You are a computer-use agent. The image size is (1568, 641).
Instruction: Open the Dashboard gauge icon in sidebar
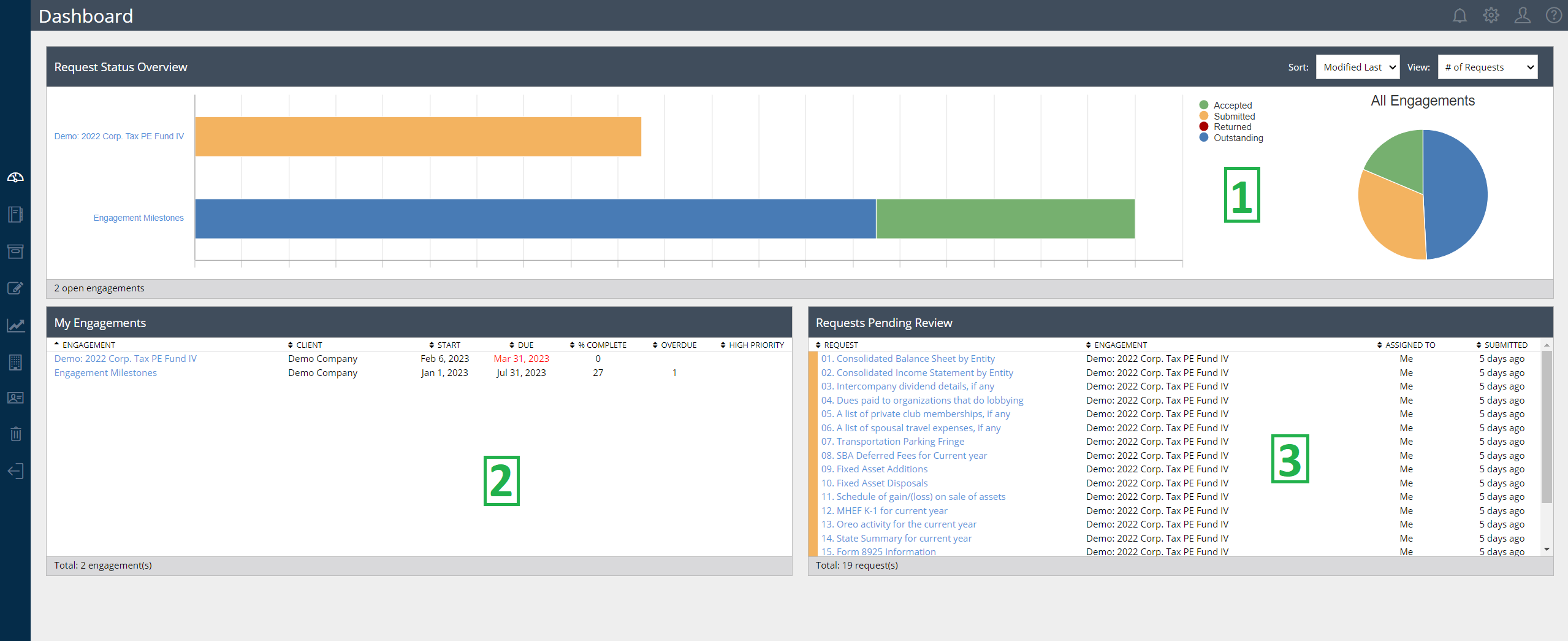(15, 177)
